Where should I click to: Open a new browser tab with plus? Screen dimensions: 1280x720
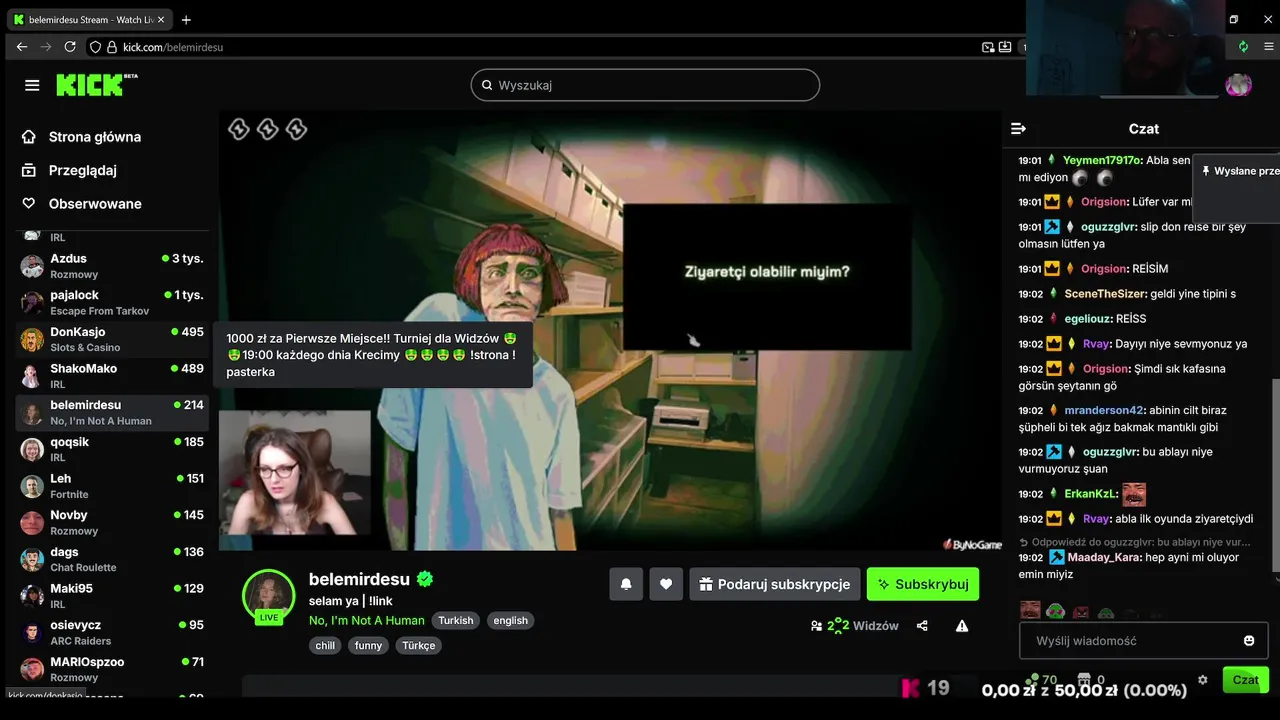pos(186,20)
